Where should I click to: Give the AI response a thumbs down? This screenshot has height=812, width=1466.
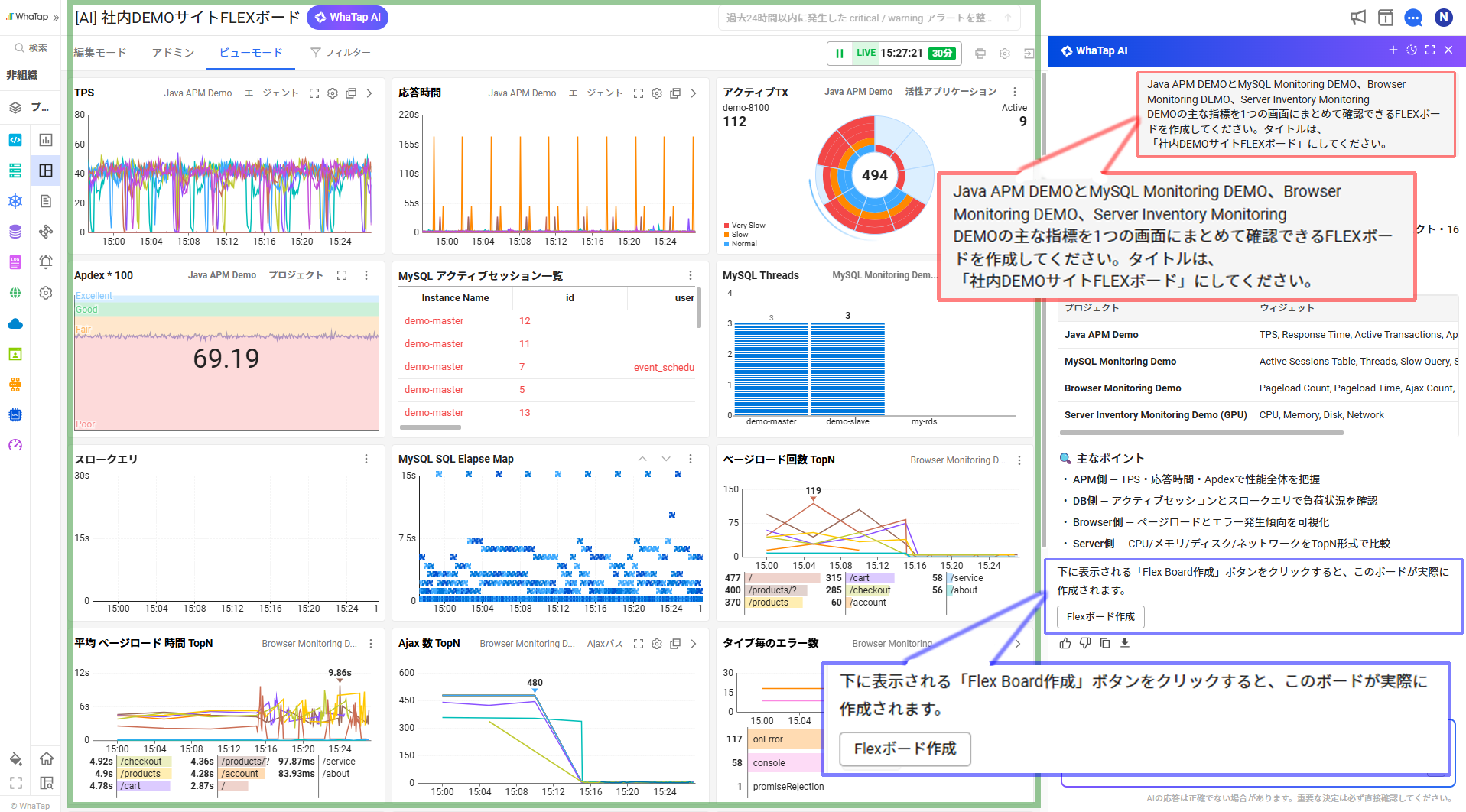[1085, 643]
